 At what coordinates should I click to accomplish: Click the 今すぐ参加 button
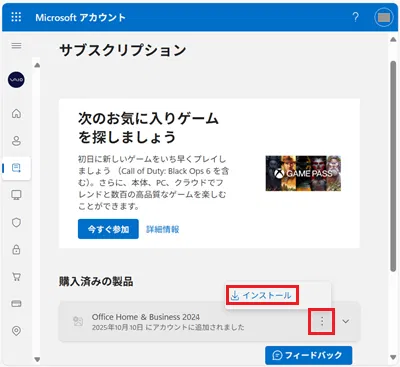(x=108, y=229)
